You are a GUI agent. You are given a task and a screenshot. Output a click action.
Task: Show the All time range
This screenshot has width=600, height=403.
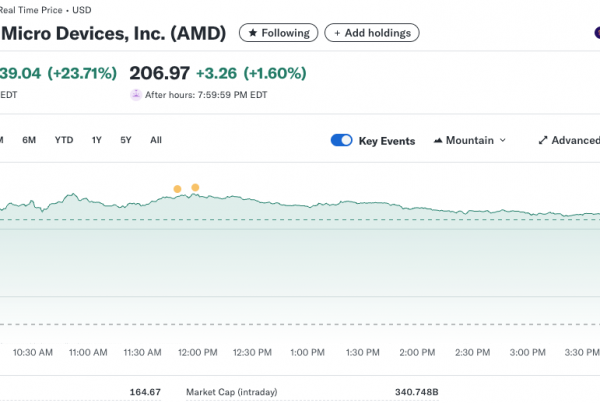(x=156, y=140)
